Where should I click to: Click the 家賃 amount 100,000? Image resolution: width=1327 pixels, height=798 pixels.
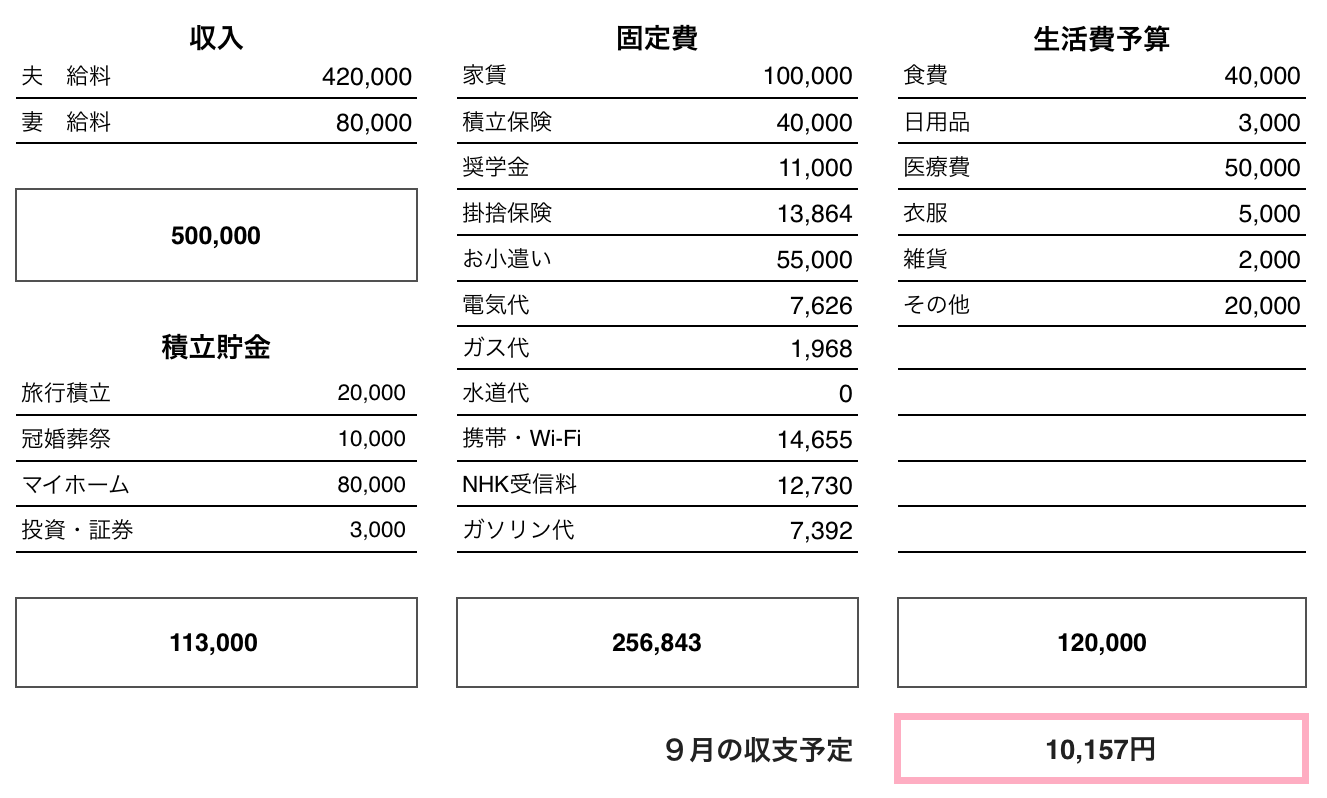point(808,76)
